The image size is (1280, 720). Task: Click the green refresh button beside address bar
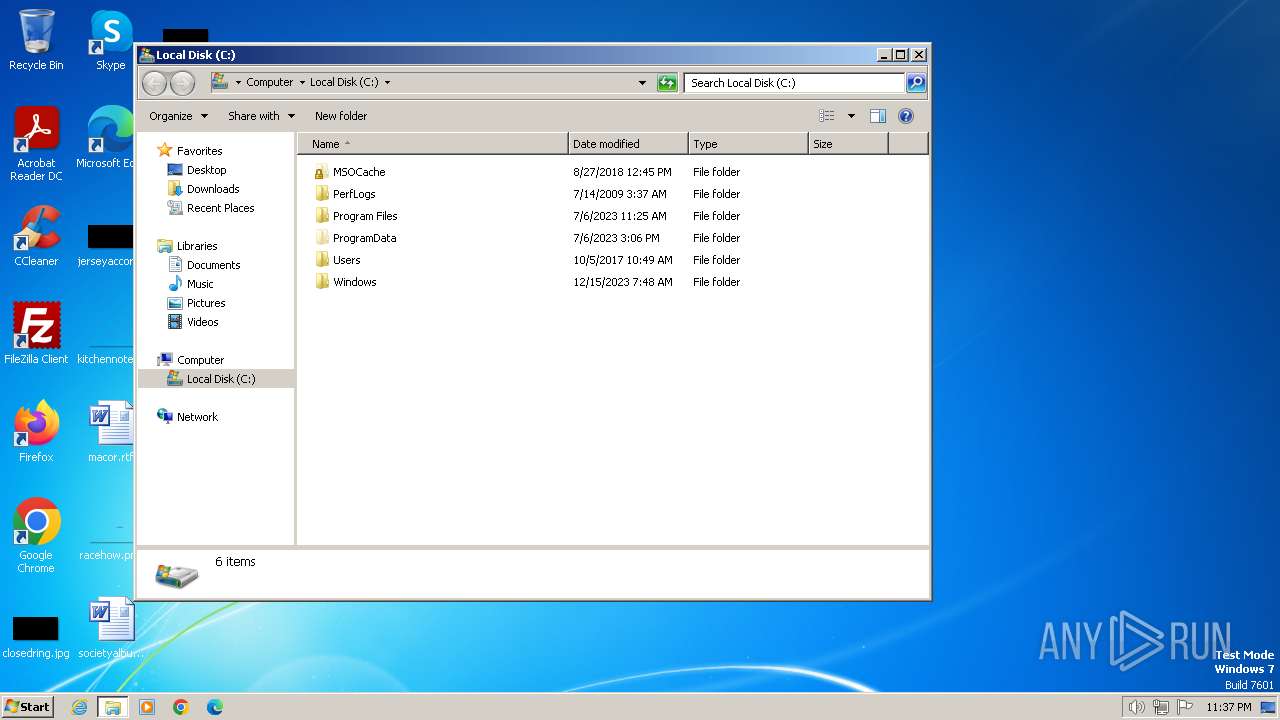tap(667, 83)
